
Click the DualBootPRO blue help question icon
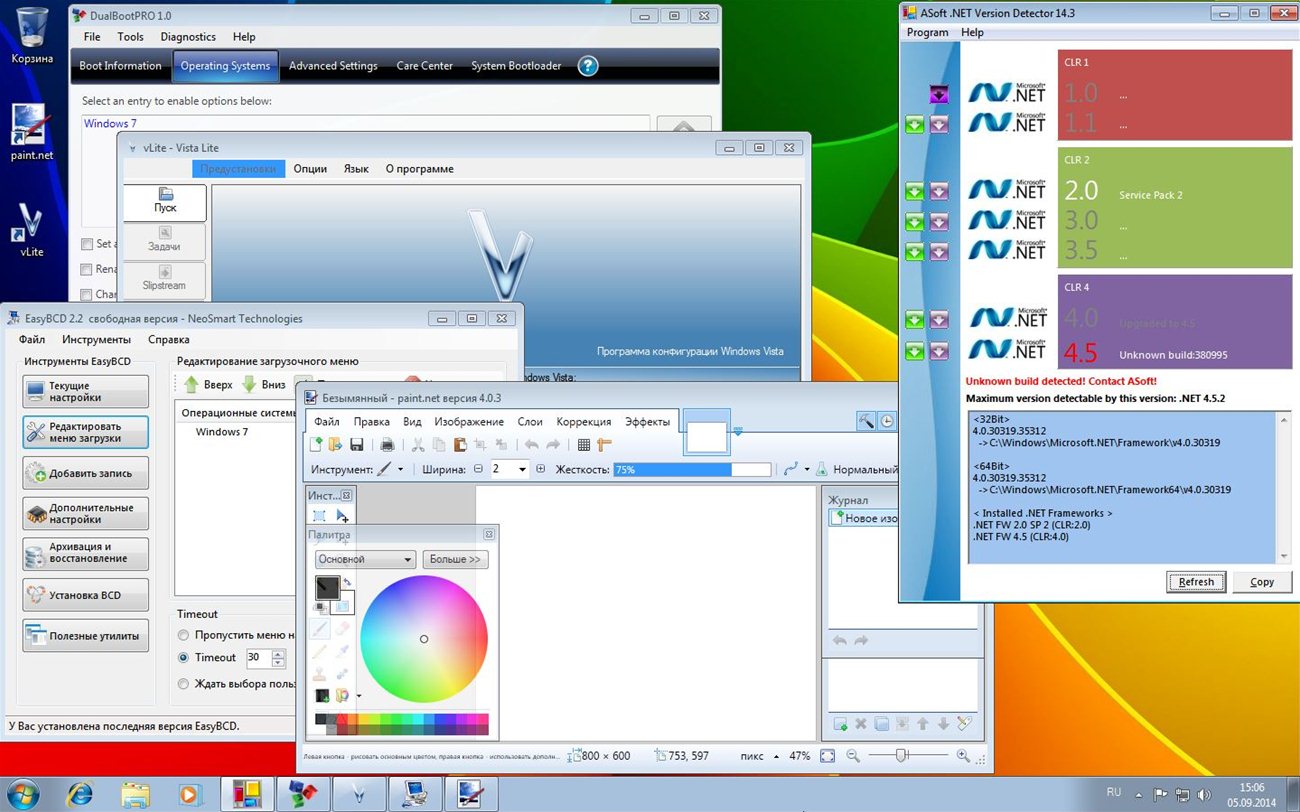tap(588, 66)
